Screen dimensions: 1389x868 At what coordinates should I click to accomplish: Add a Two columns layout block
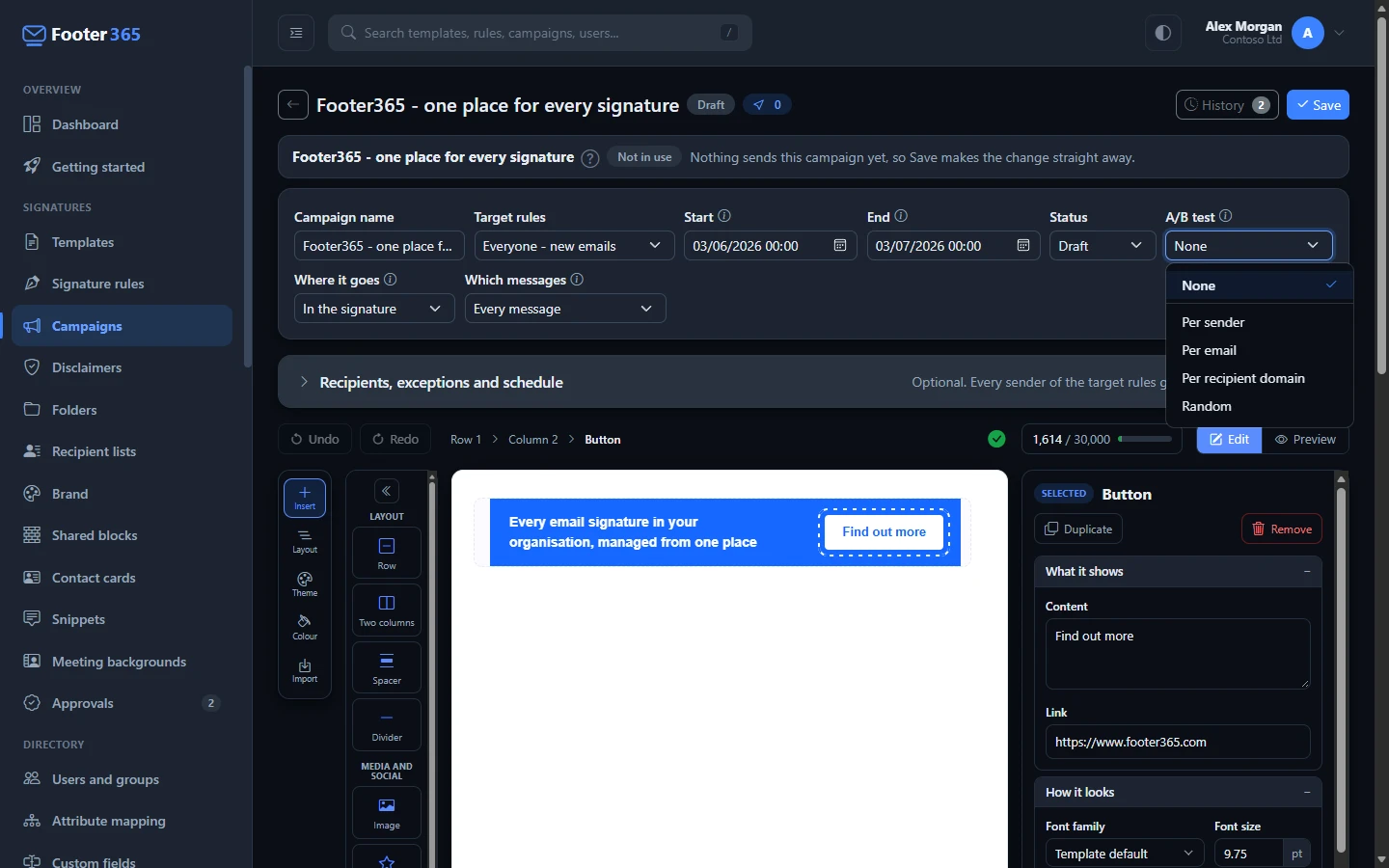387,610
